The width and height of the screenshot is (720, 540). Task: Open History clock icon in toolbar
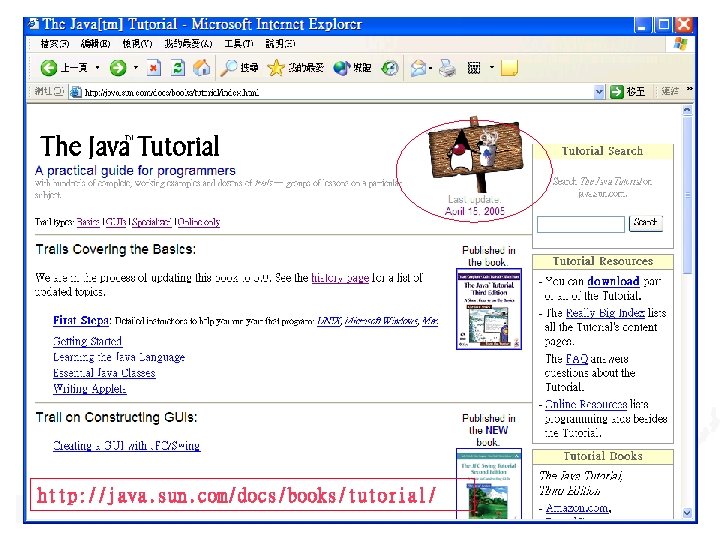pyautogui.click(x=390, y=68)
